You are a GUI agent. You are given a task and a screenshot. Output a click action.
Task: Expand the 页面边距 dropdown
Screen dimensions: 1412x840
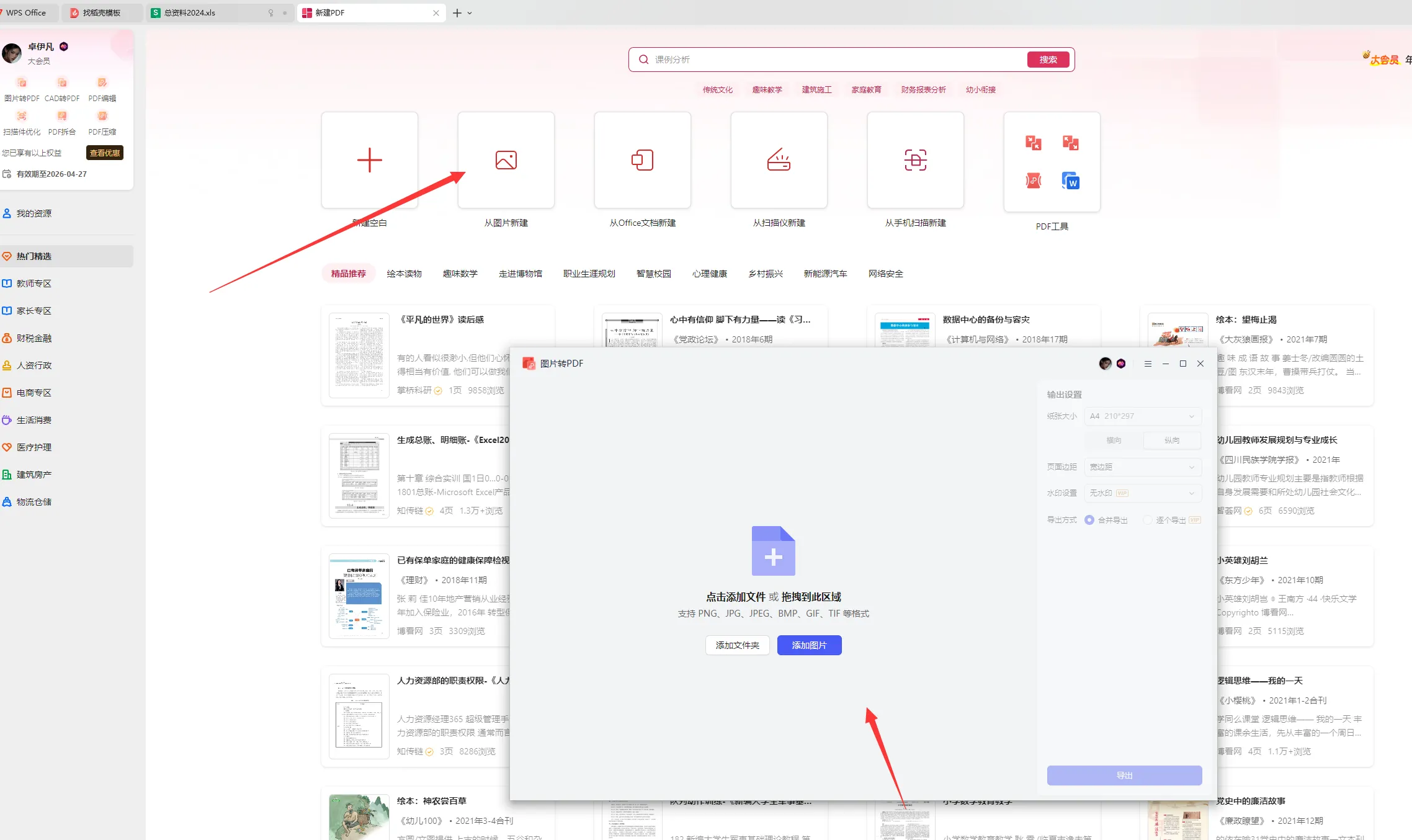pyautogui.click(x=1142, y=467)
